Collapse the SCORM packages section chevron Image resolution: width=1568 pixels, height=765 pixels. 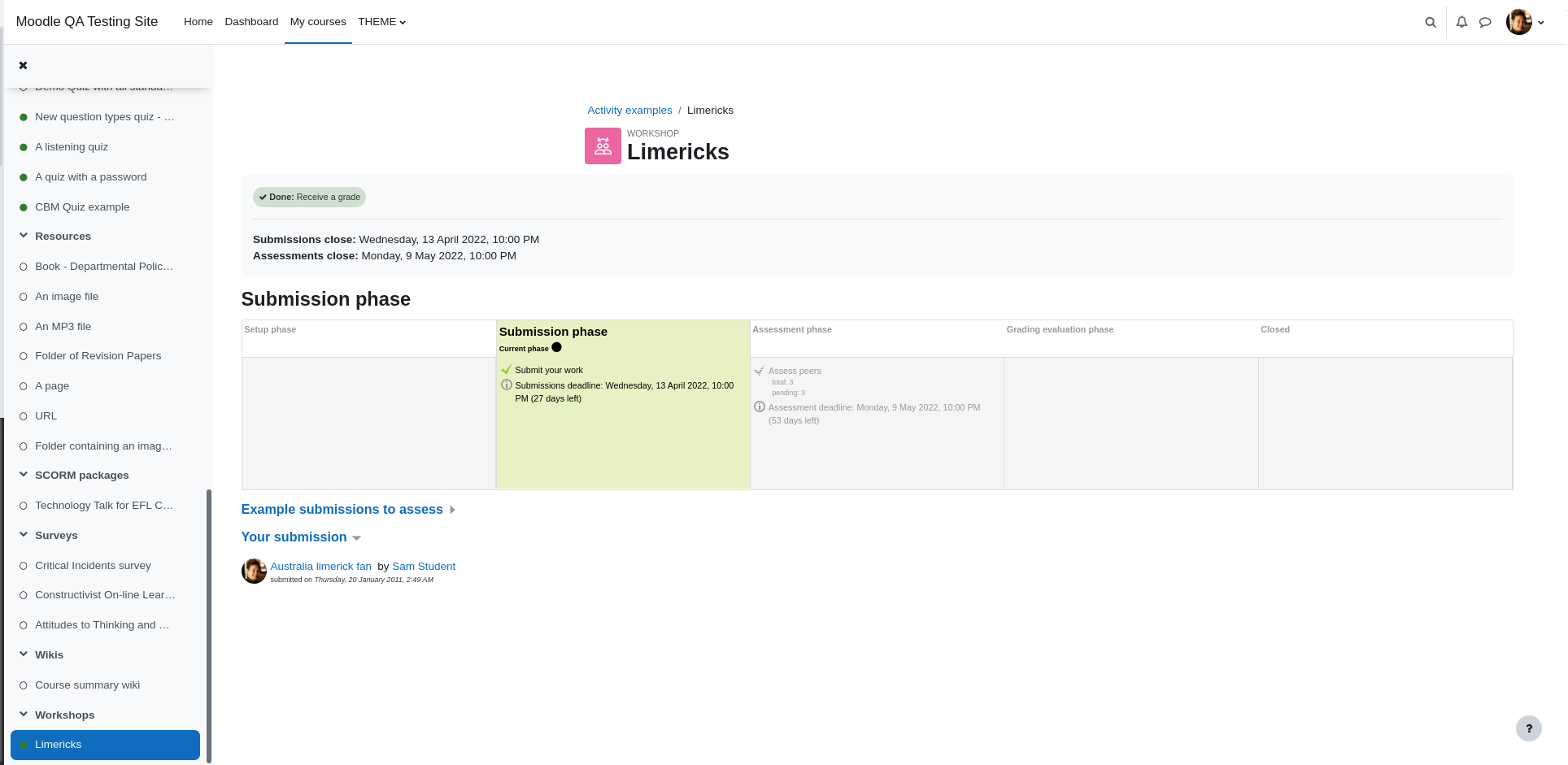pyautogui.click(x=24, y=475)
